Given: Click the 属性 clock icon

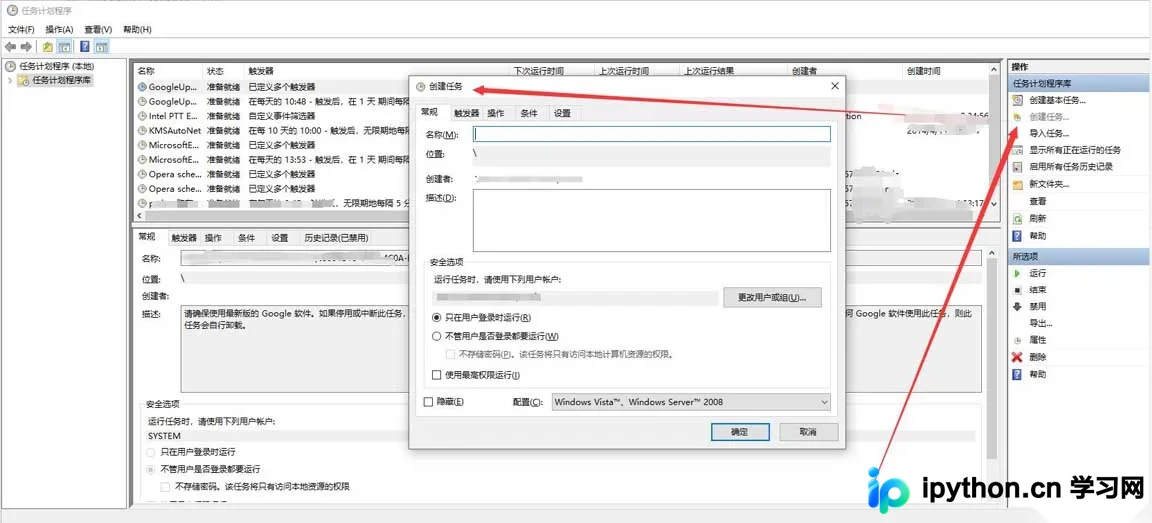Looking at the screenshot, I should 1018,340.
